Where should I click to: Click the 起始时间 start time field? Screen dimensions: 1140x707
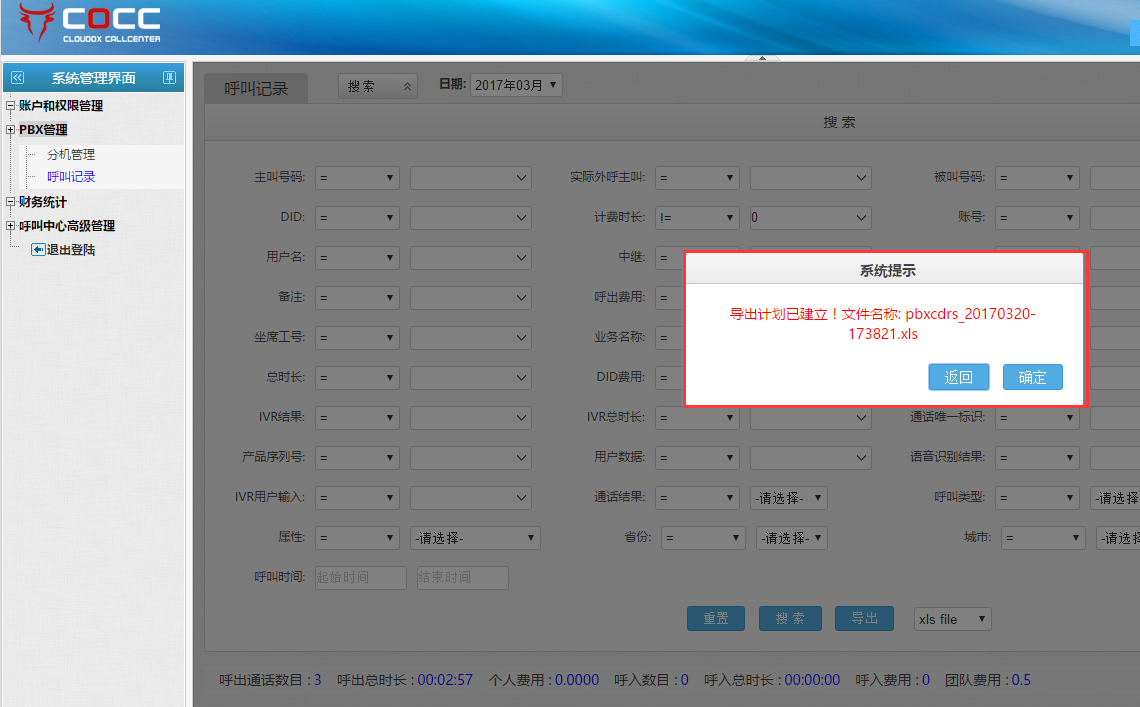pyautogui.click(x=360, y=577)
